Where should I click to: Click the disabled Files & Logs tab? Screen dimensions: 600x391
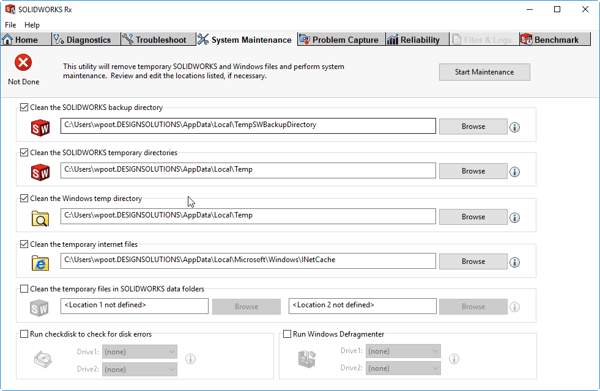point(484,39)
